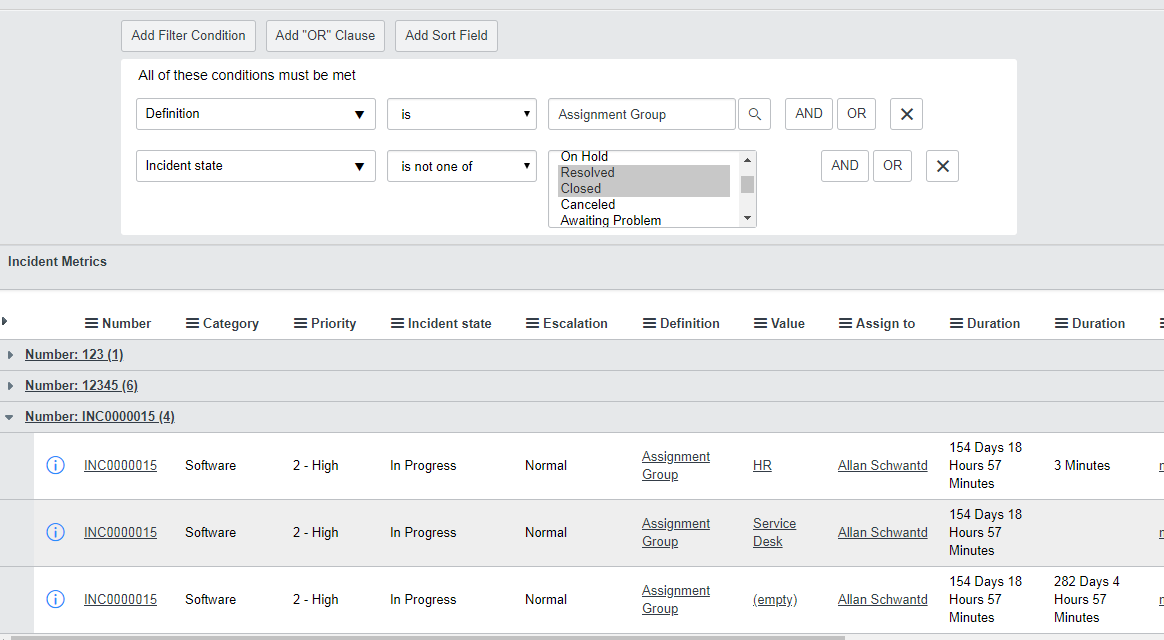
Task: Open Number: INC0000015 (4) group link
Action: (100, 417)
